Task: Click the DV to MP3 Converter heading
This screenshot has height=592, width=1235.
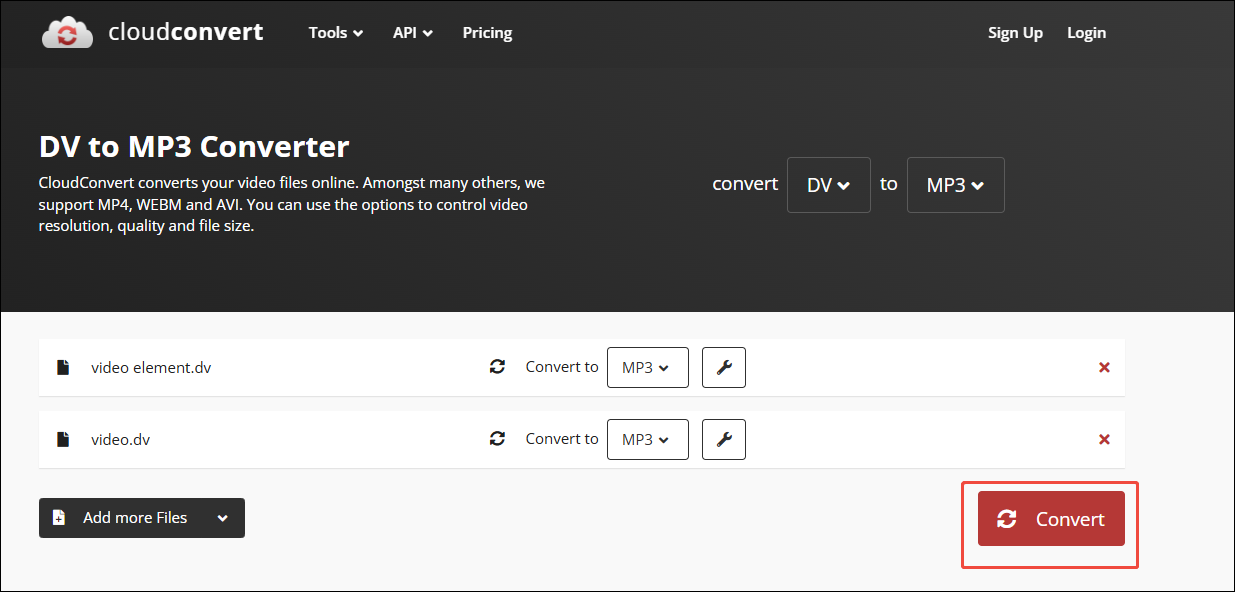Action: (194, 147)
